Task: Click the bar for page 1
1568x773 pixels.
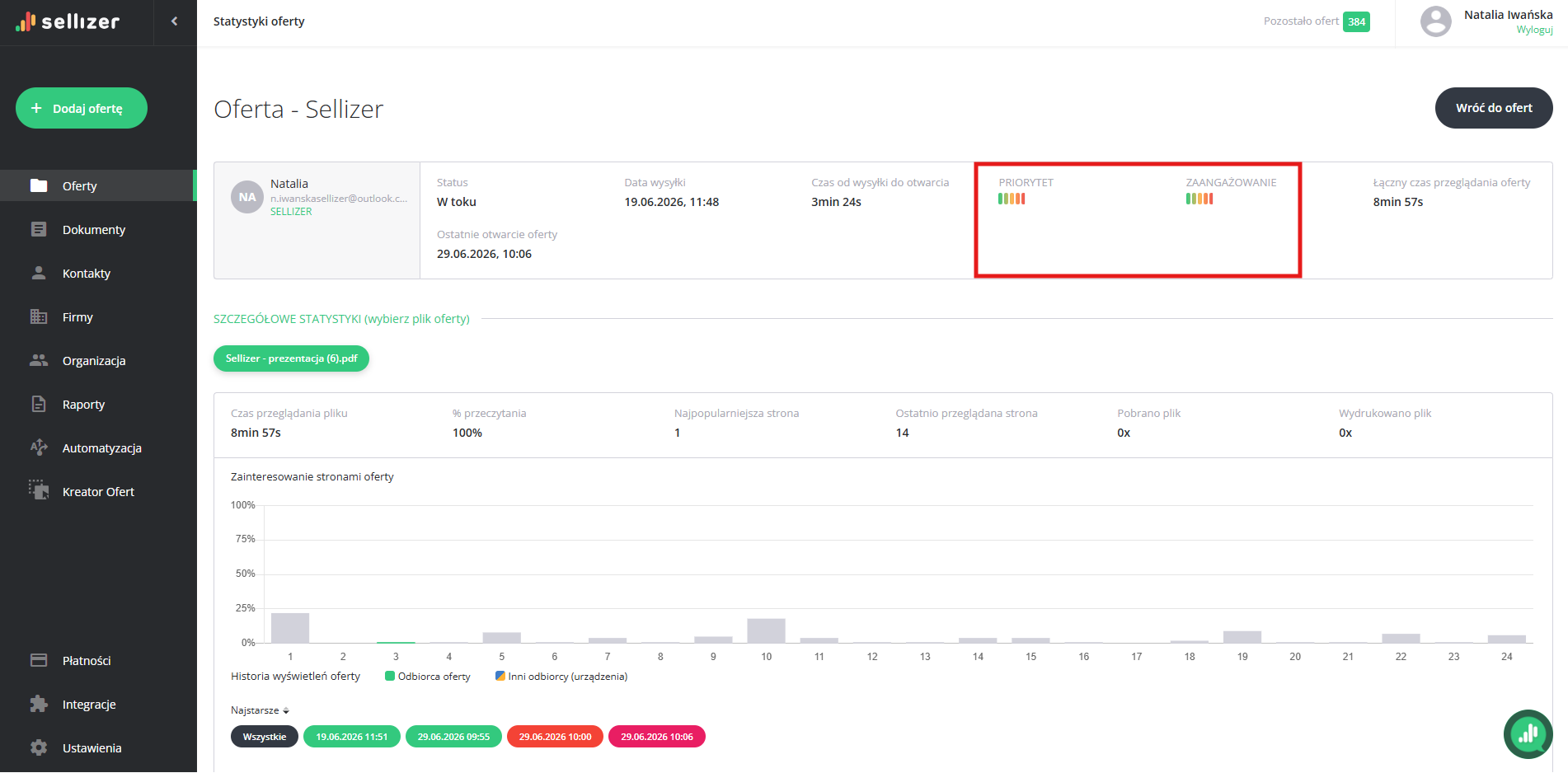Action: point(290,628)
